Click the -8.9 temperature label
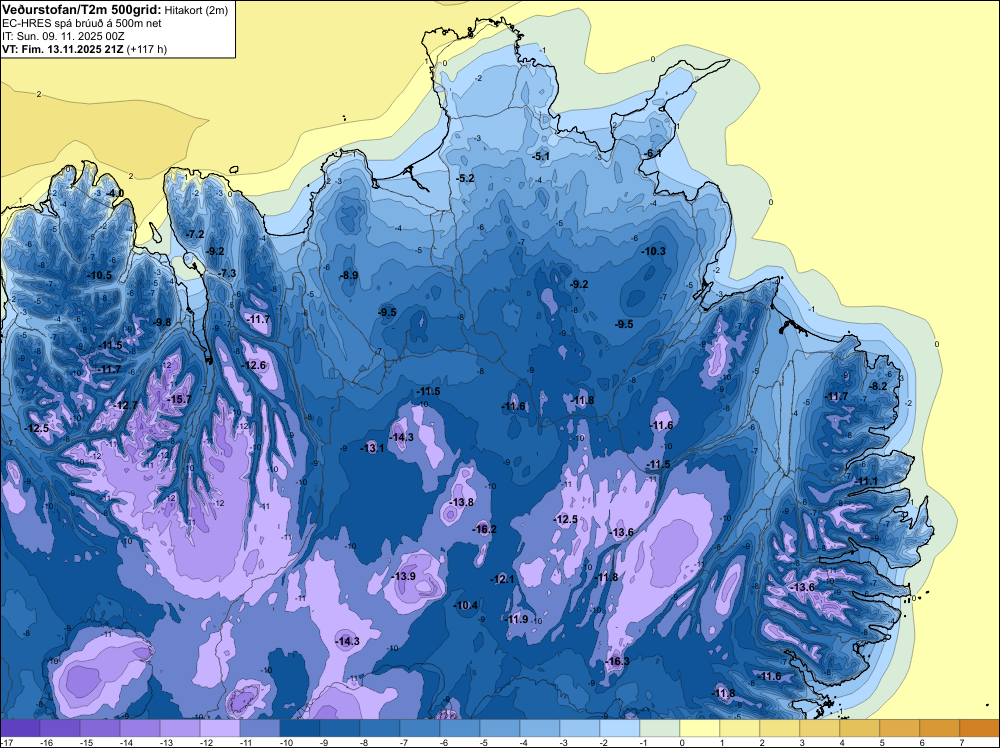The image size is (1000, 748). [x=348, y=275]
